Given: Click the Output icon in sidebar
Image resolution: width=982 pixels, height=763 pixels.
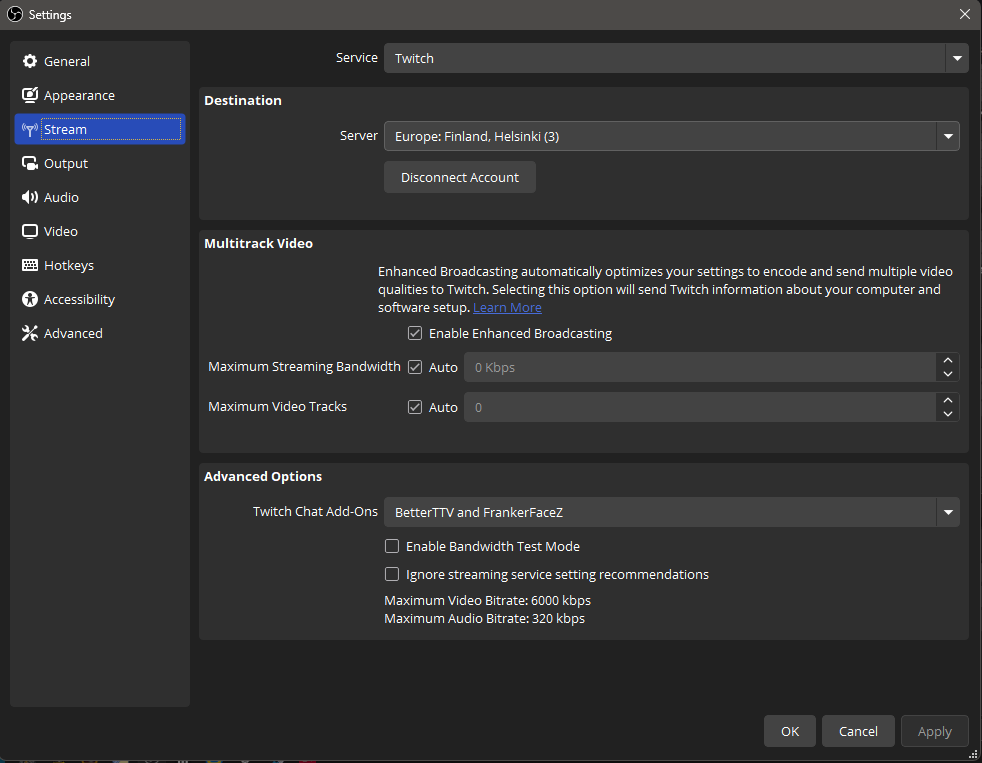Looking at the screenshot, I should (x=29, y=164).
